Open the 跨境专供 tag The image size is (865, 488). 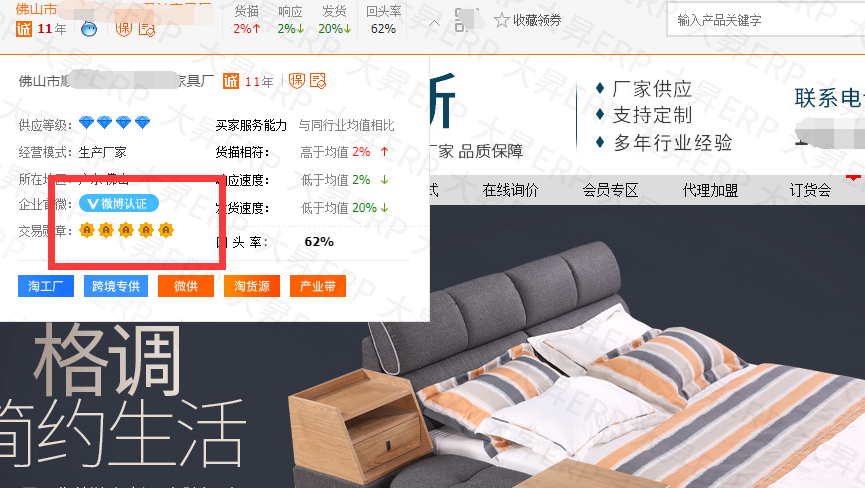tap(116, 286)
